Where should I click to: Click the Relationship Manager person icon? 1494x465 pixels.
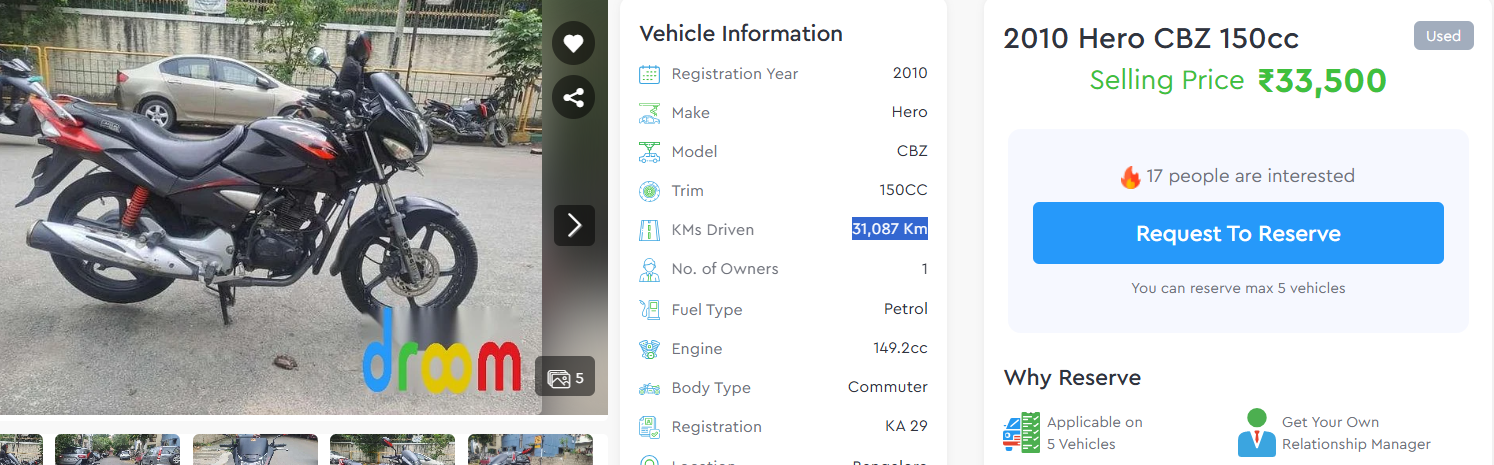(1256, 433)
